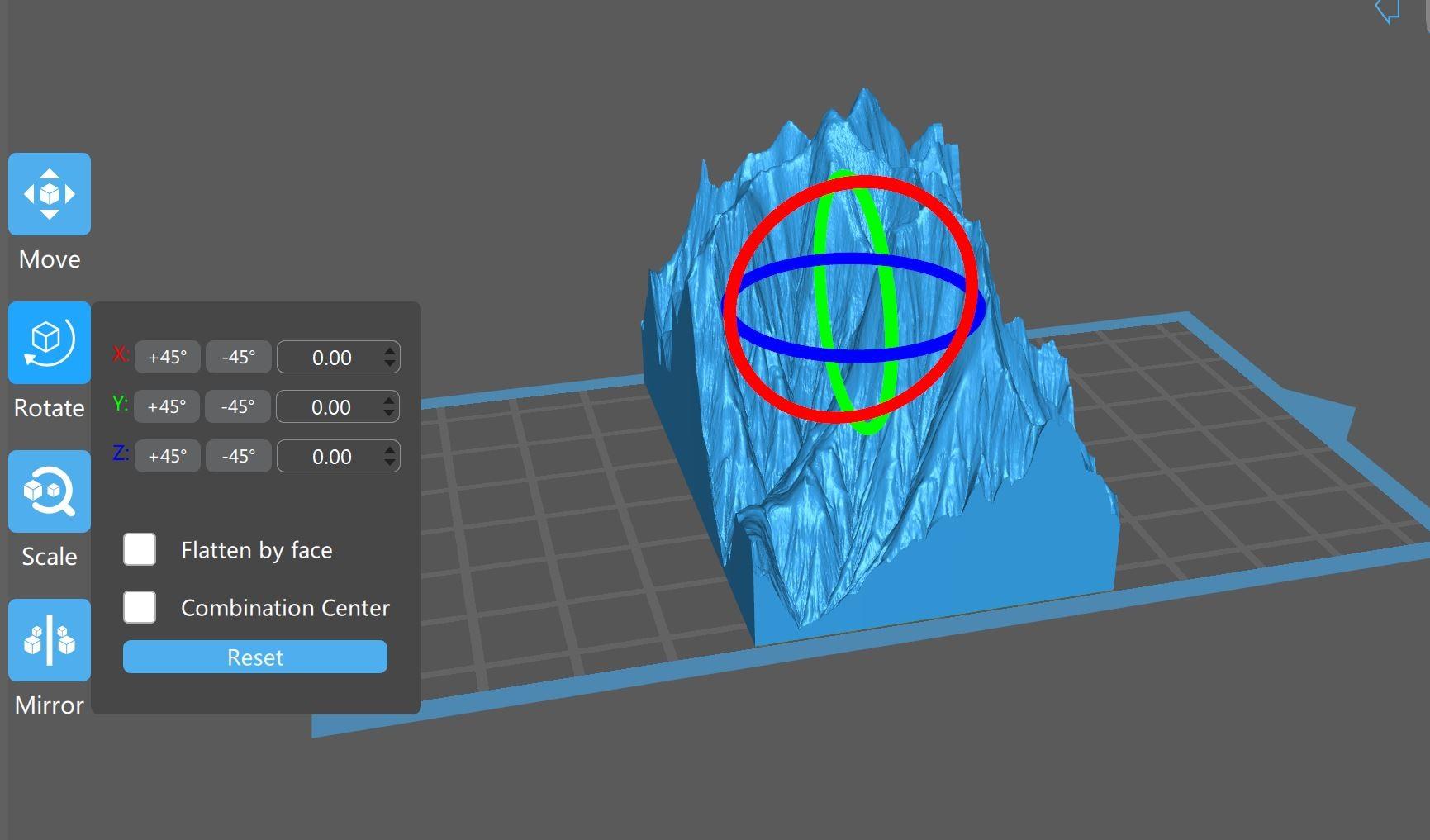
Task: Click the Reset button
Action: (x=254, y=657)
